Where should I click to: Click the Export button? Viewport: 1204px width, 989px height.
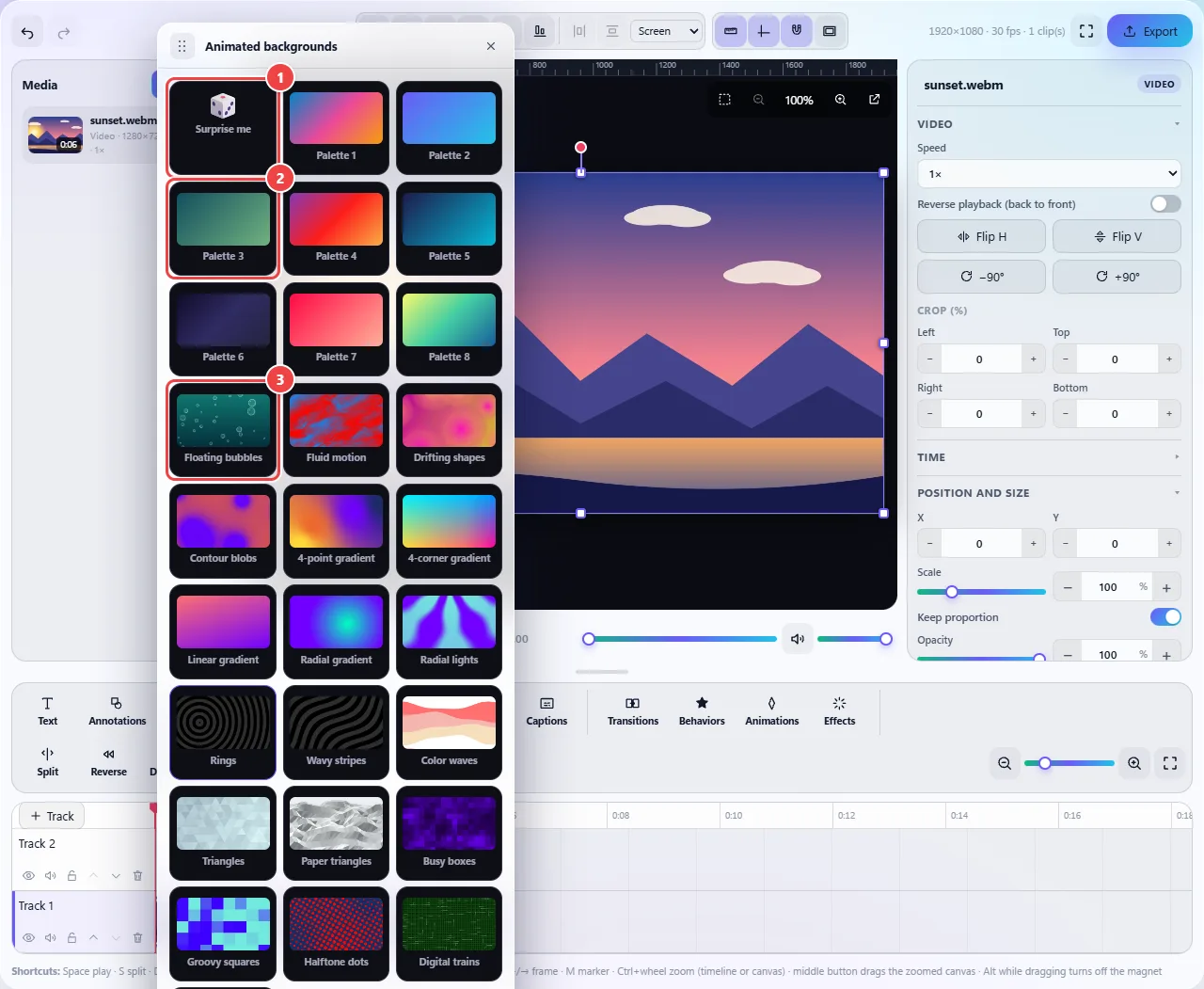(1149, 31)
